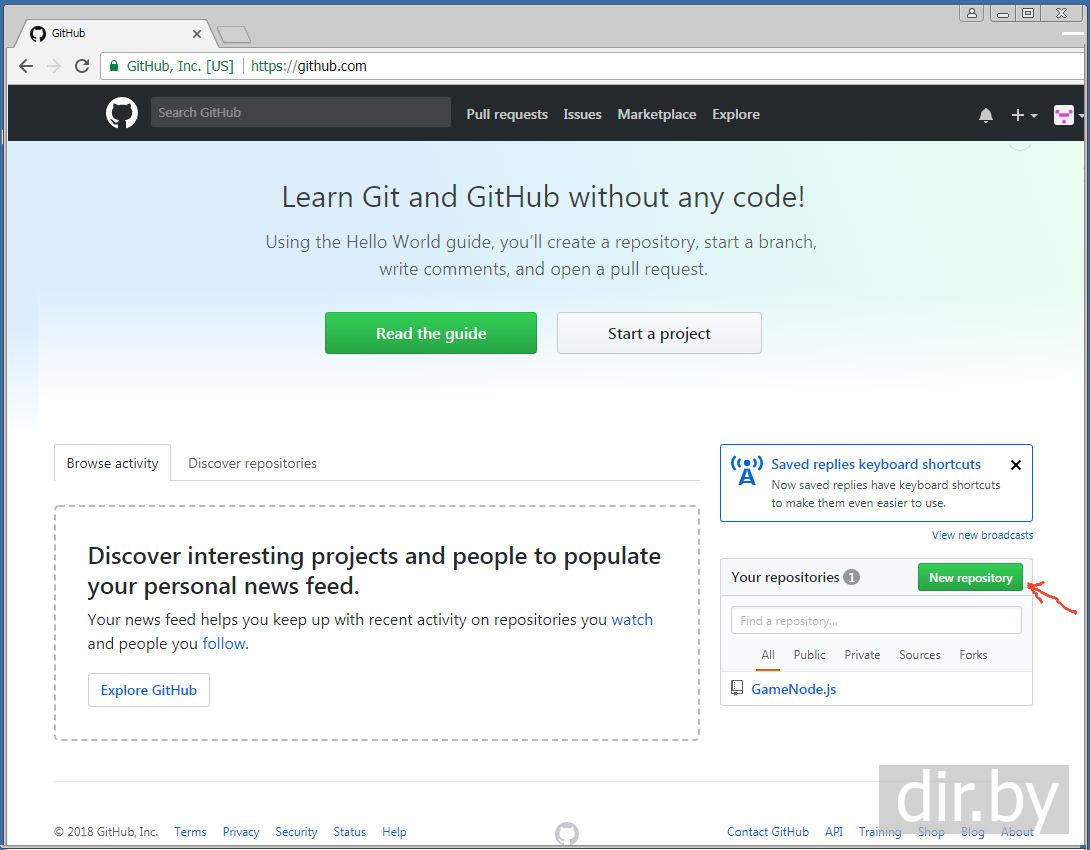Click the green New repository button
Screen dimensions: 1090x850
pyautogui.click(x=970, y=578)
